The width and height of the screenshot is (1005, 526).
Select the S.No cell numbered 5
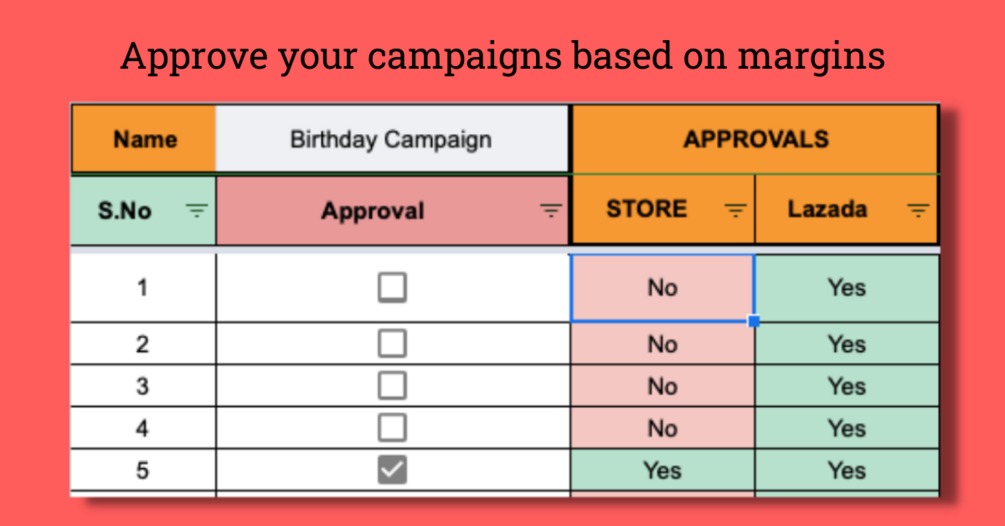142,470
